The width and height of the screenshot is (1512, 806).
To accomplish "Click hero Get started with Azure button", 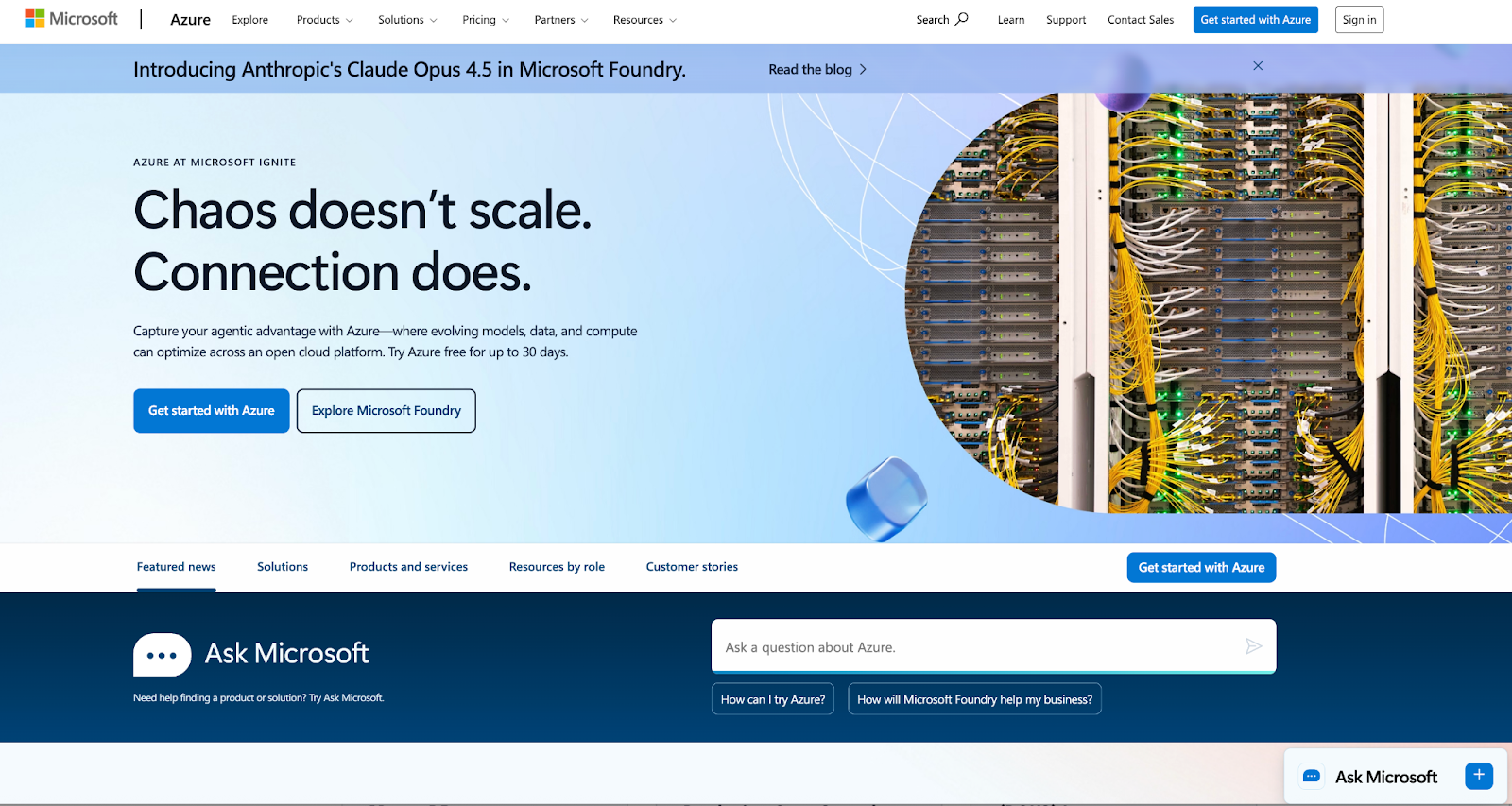I will click(x=212, y=411).
